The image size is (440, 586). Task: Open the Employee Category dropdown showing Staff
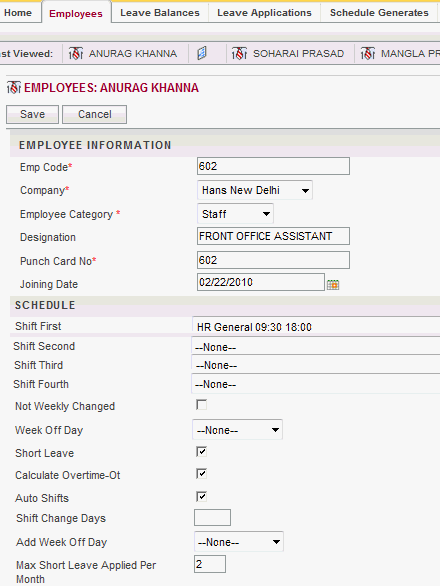point(235,214)
